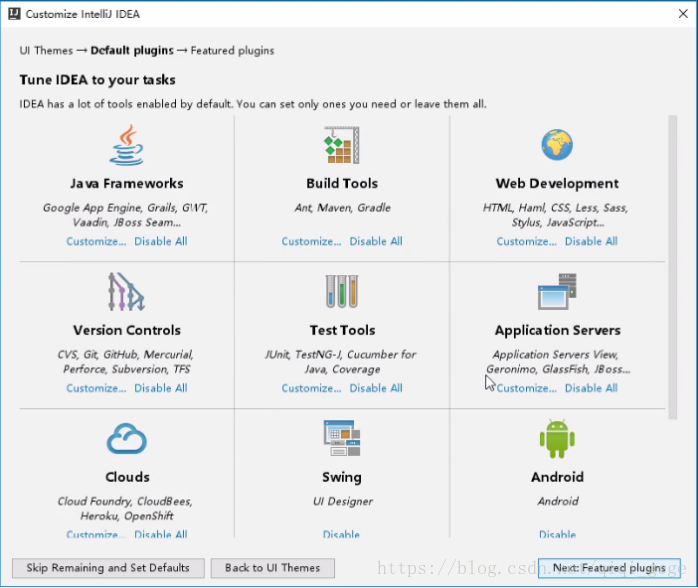Viewport: 698px width, 588px height.
Task: Click the Version Controls branches icon
Action: 127,292
